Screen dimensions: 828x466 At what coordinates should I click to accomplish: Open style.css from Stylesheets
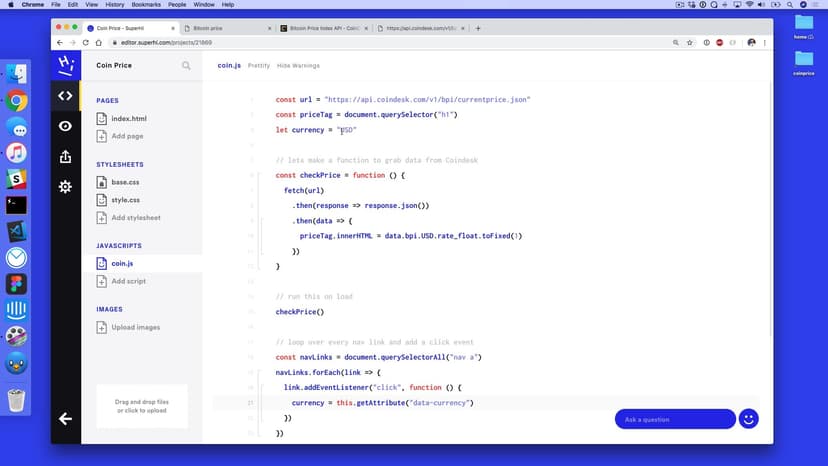point(125,200)
